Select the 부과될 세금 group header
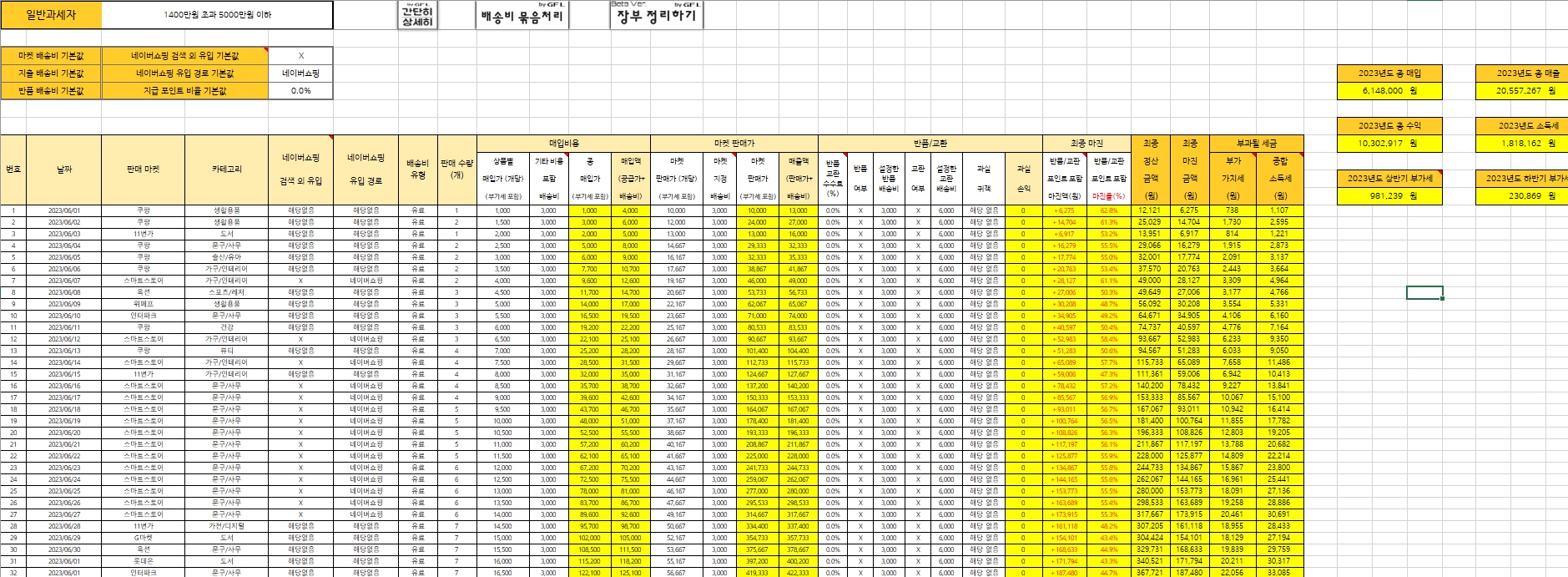1568x577 pixels. 1257,144
